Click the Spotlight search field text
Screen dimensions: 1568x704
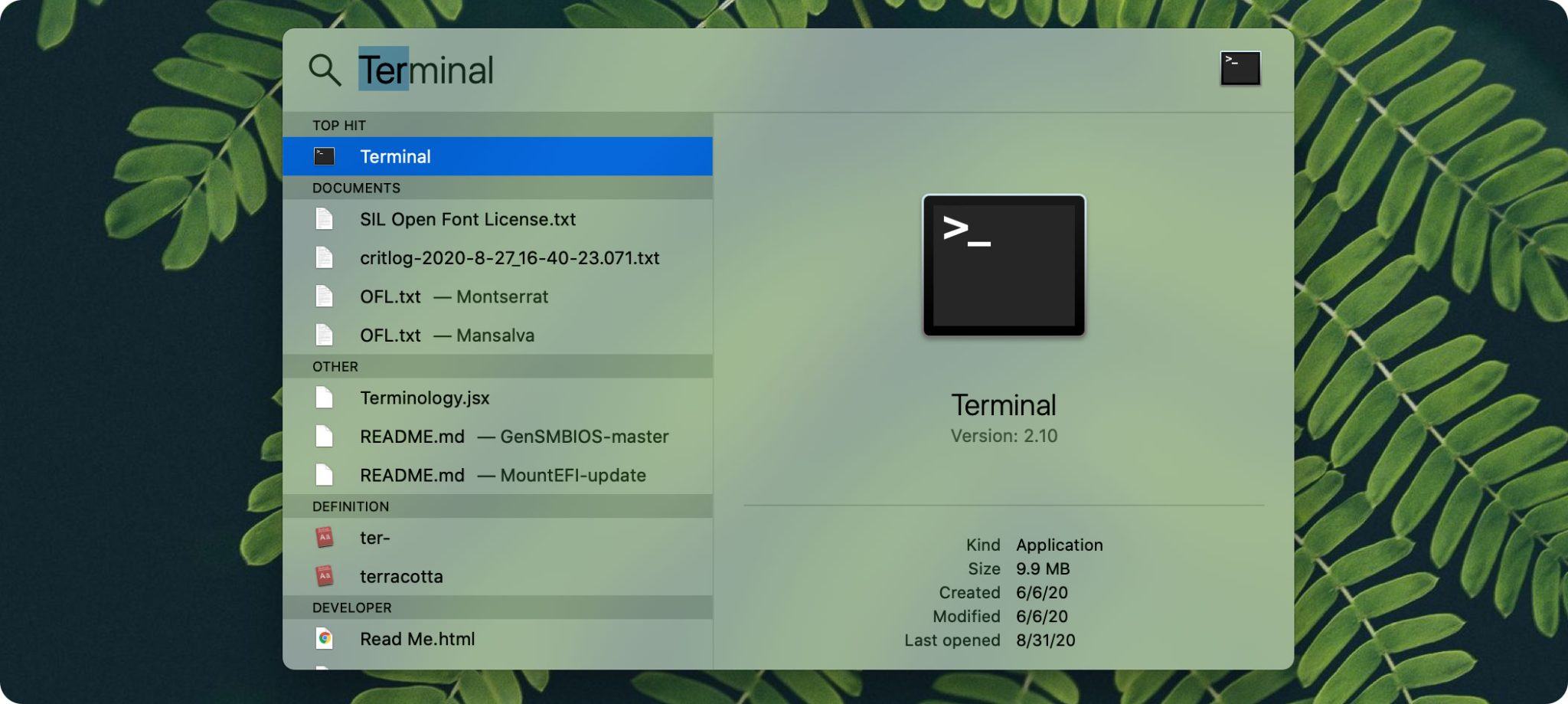426,70
